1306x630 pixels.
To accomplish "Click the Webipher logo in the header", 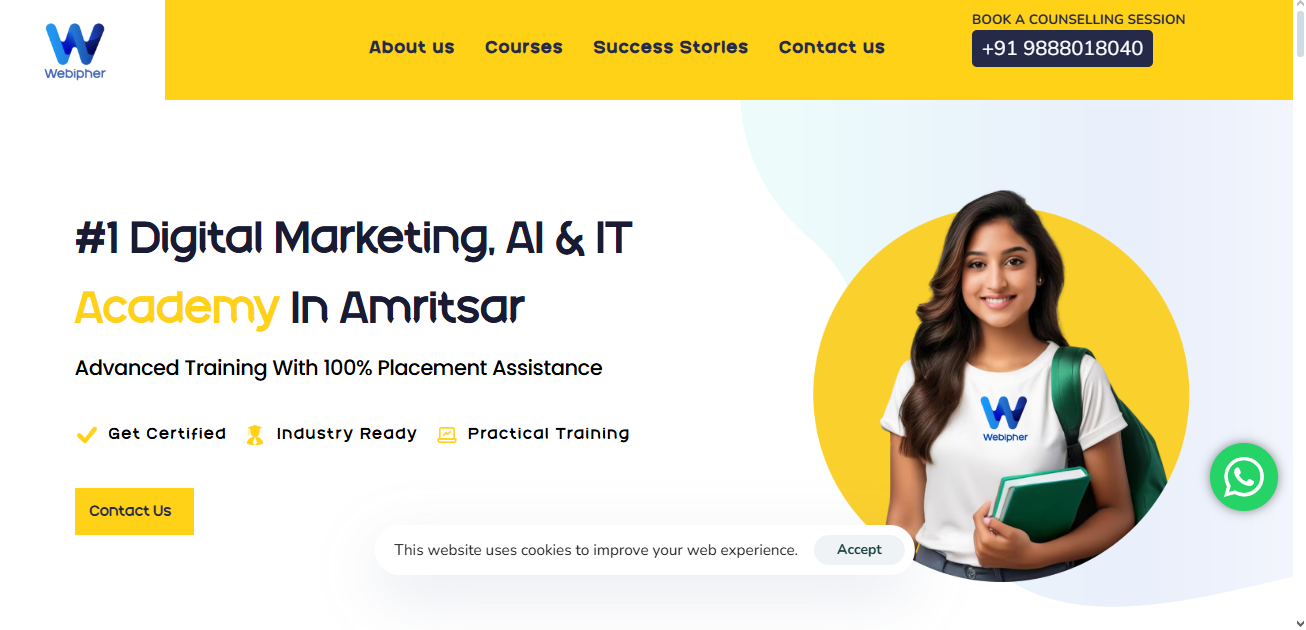I will pos(75,50).
